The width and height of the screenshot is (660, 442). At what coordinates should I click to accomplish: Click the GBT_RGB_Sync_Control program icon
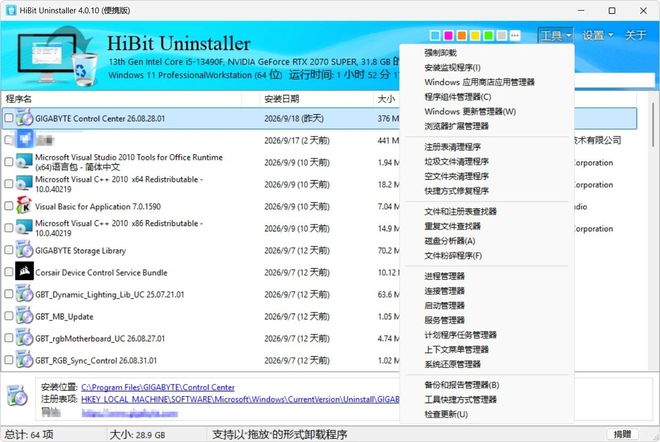pyautogui.click(x=24, y=360)
